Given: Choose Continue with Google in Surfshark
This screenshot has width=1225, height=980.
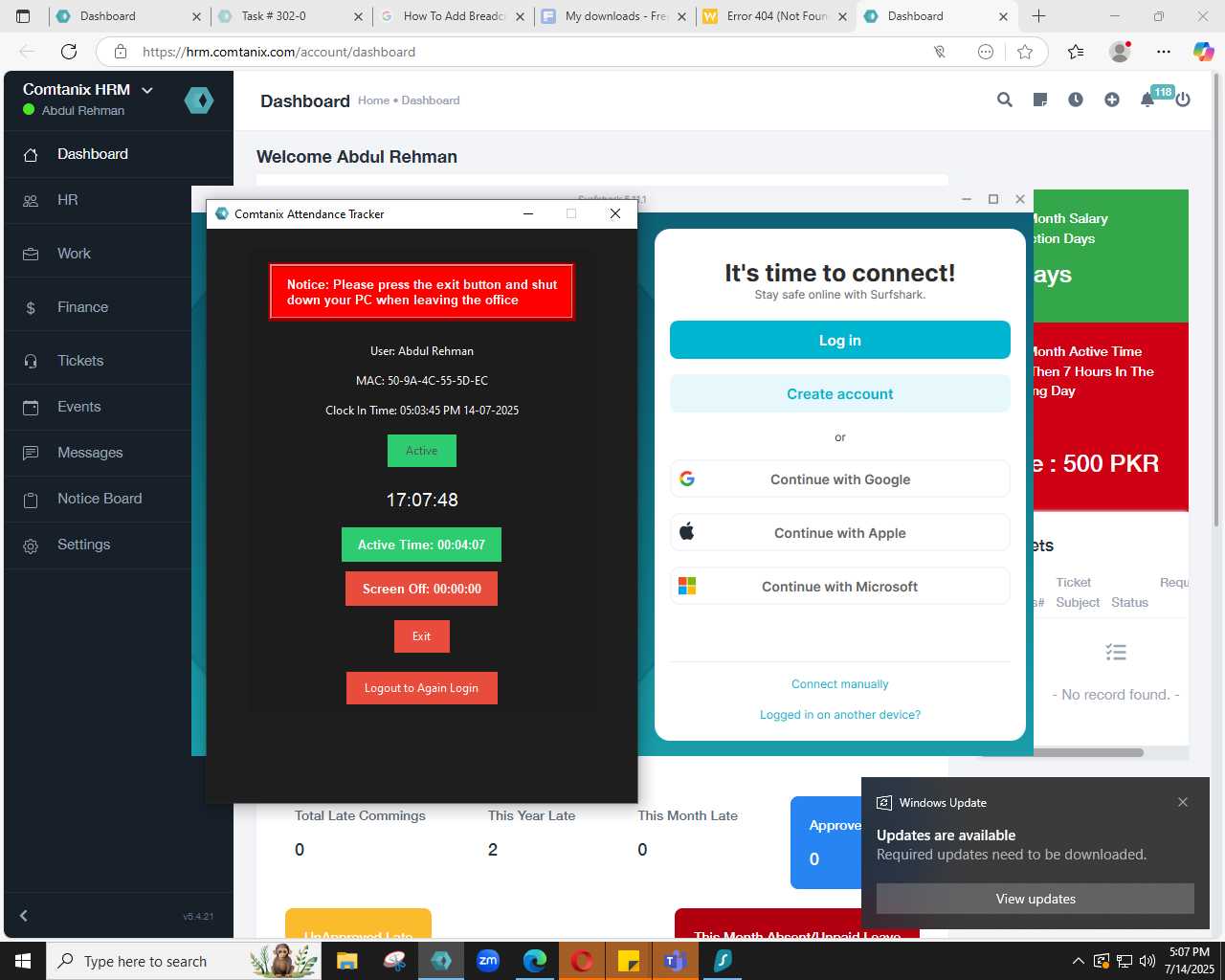Looking at the screenshot, I should coord(840,479).
